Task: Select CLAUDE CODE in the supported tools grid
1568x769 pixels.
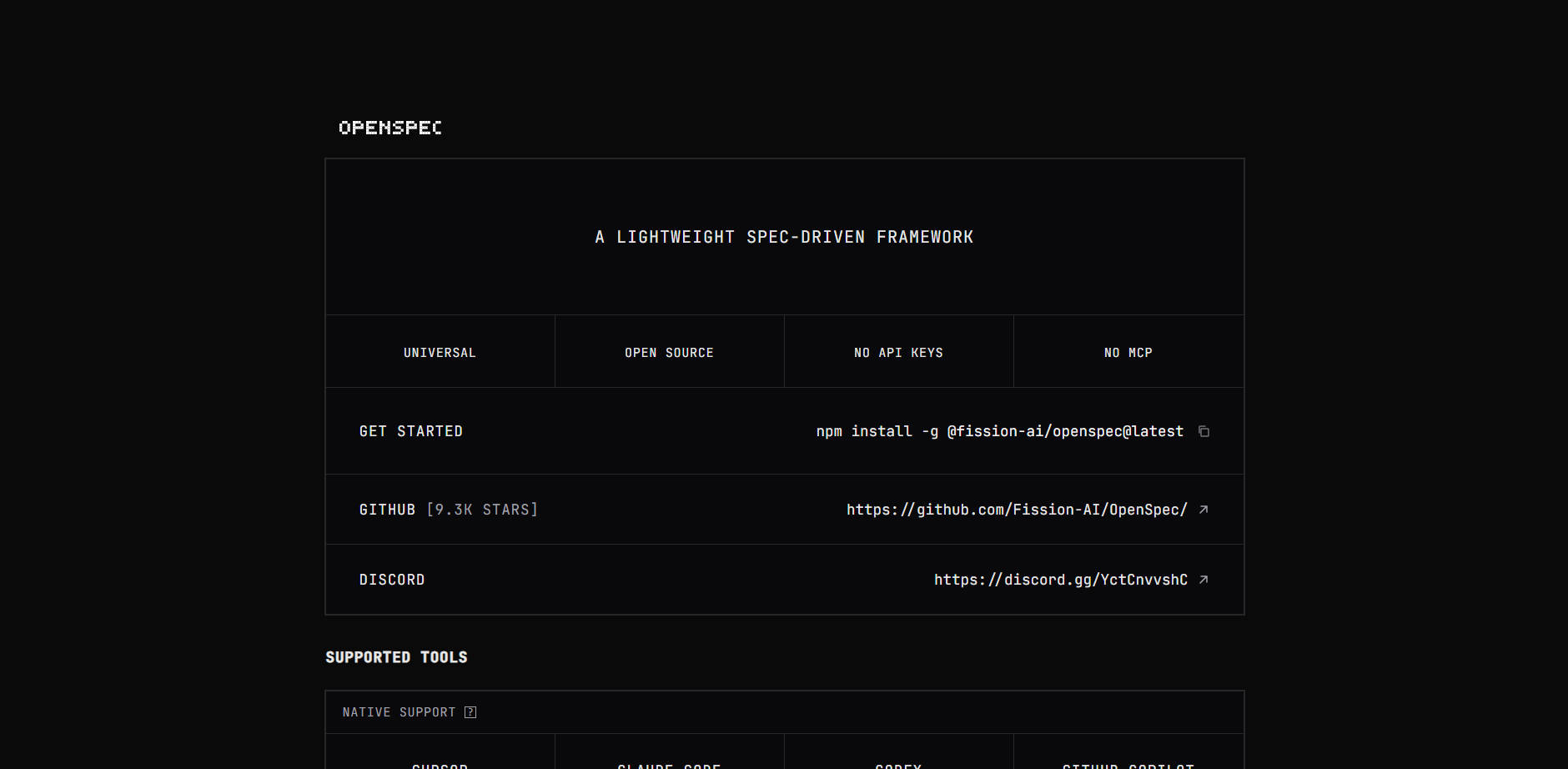Action: pos(669,763)
